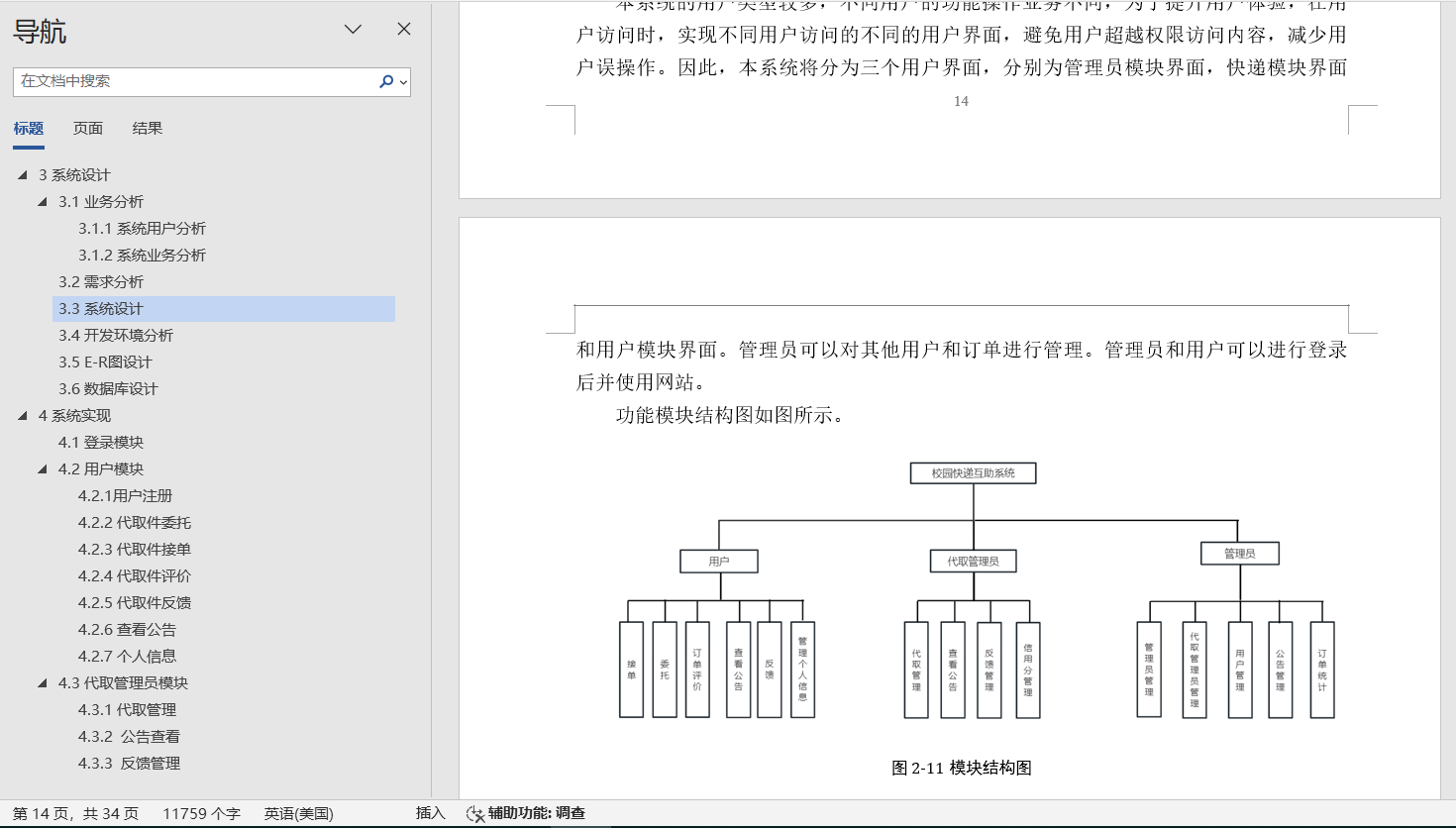Open the accessibility checker 辅助功能: 调查
This screenshot has width=1456, height=828.
pos(526,813)
